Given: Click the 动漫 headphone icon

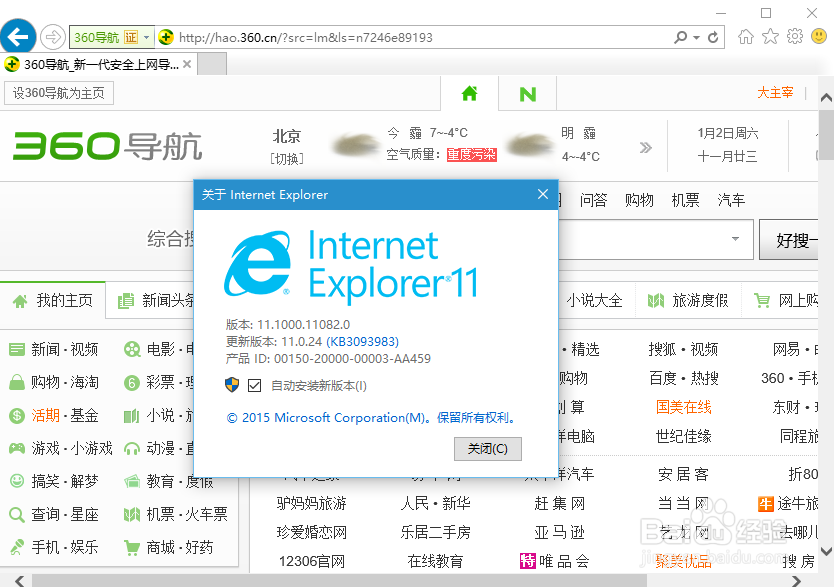Looking at the screenshot, I should tap(132, 448).
